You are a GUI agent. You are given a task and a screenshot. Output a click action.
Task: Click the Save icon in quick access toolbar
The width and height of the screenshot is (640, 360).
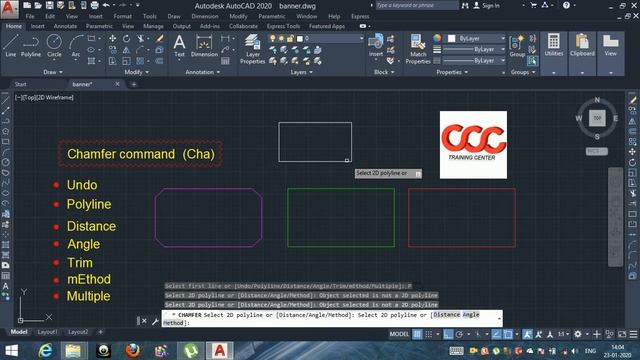click(49, 5)
